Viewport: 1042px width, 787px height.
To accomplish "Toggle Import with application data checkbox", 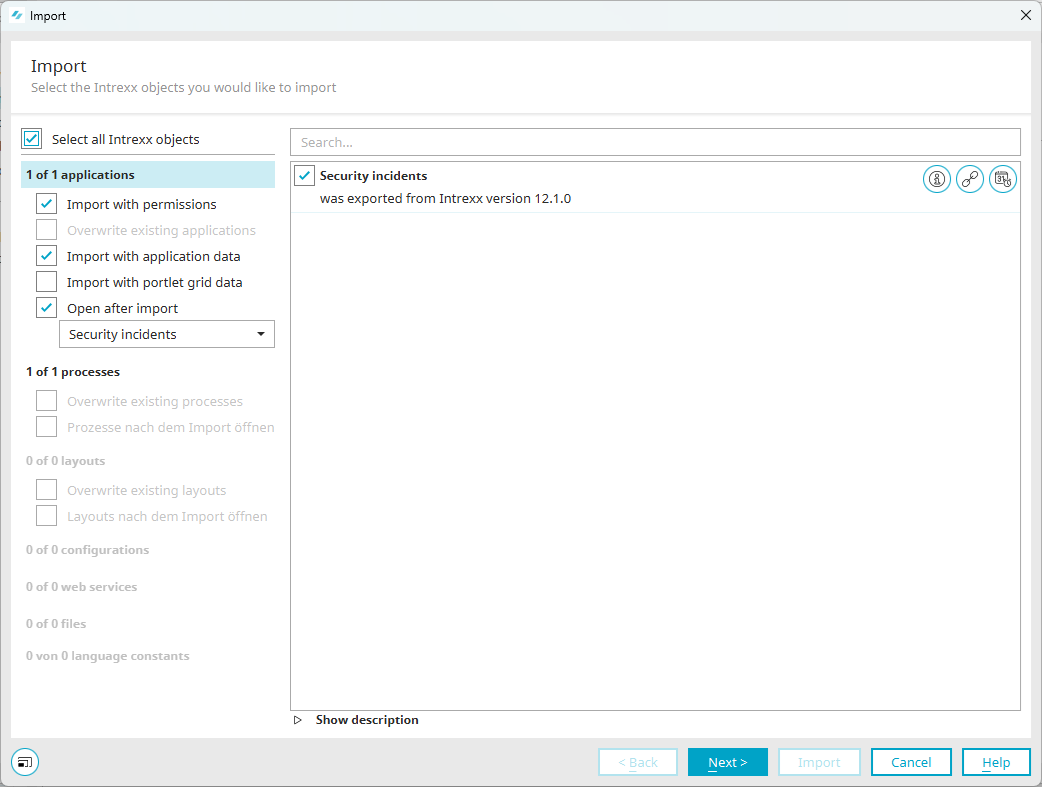I will click(x=47, y=256).
